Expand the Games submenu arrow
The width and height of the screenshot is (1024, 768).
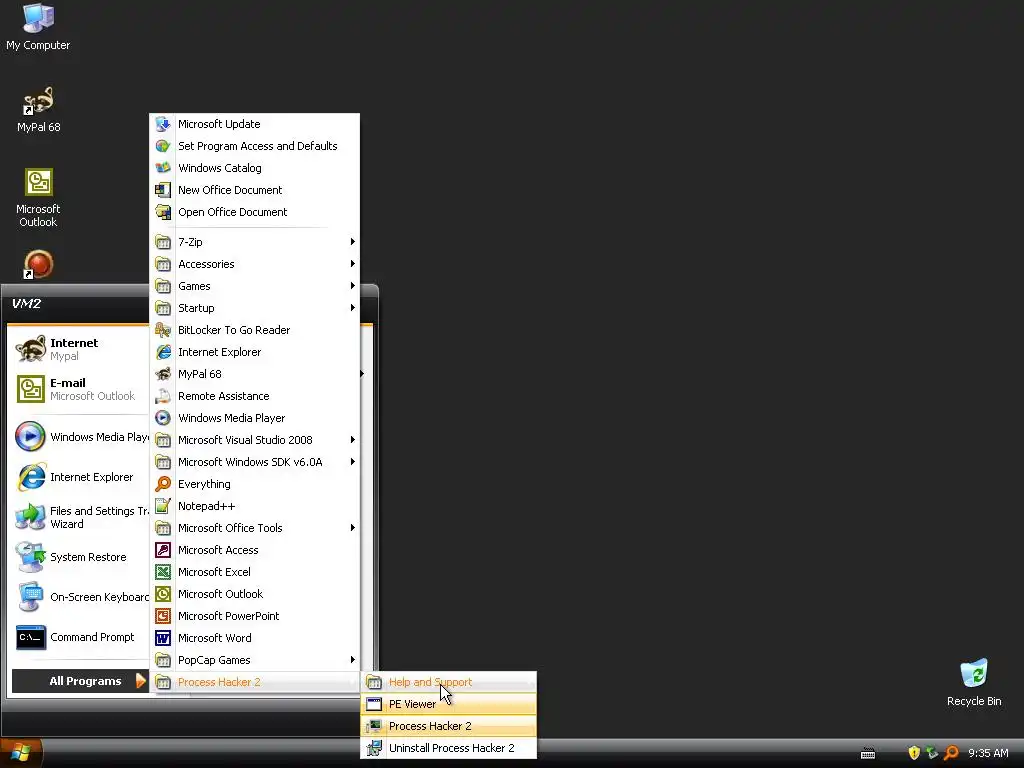[353, 286]
